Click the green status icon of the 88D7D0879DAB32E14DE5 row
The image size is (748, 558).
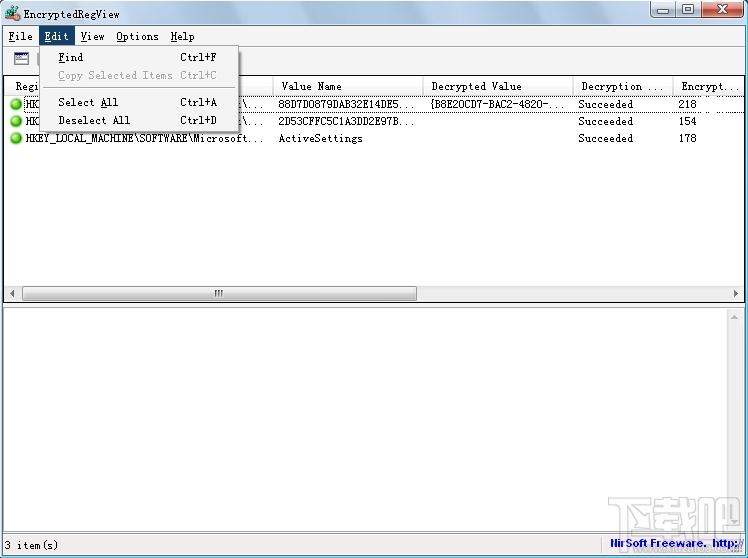click(x=16, y=104)
